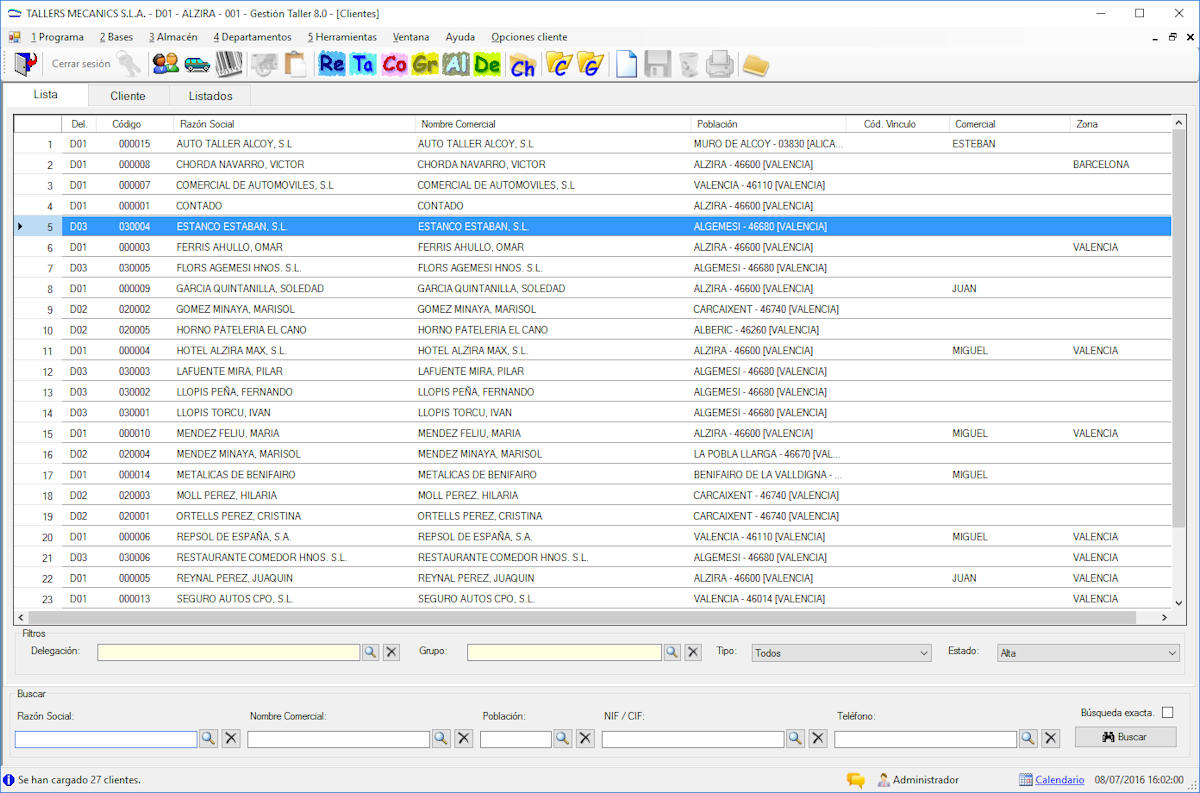Click the folder C toolbar icon

(x=559, y=64)
